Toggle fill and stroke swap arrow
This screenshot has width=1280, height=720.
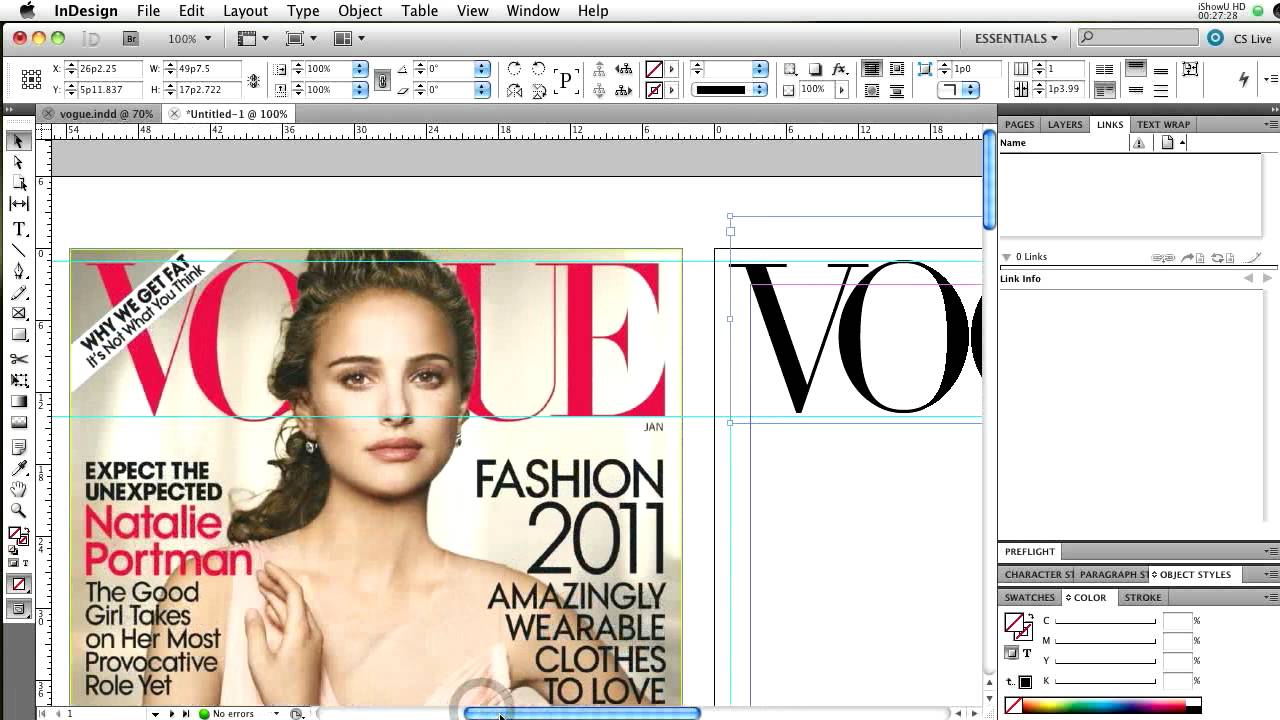click(26, 532)
